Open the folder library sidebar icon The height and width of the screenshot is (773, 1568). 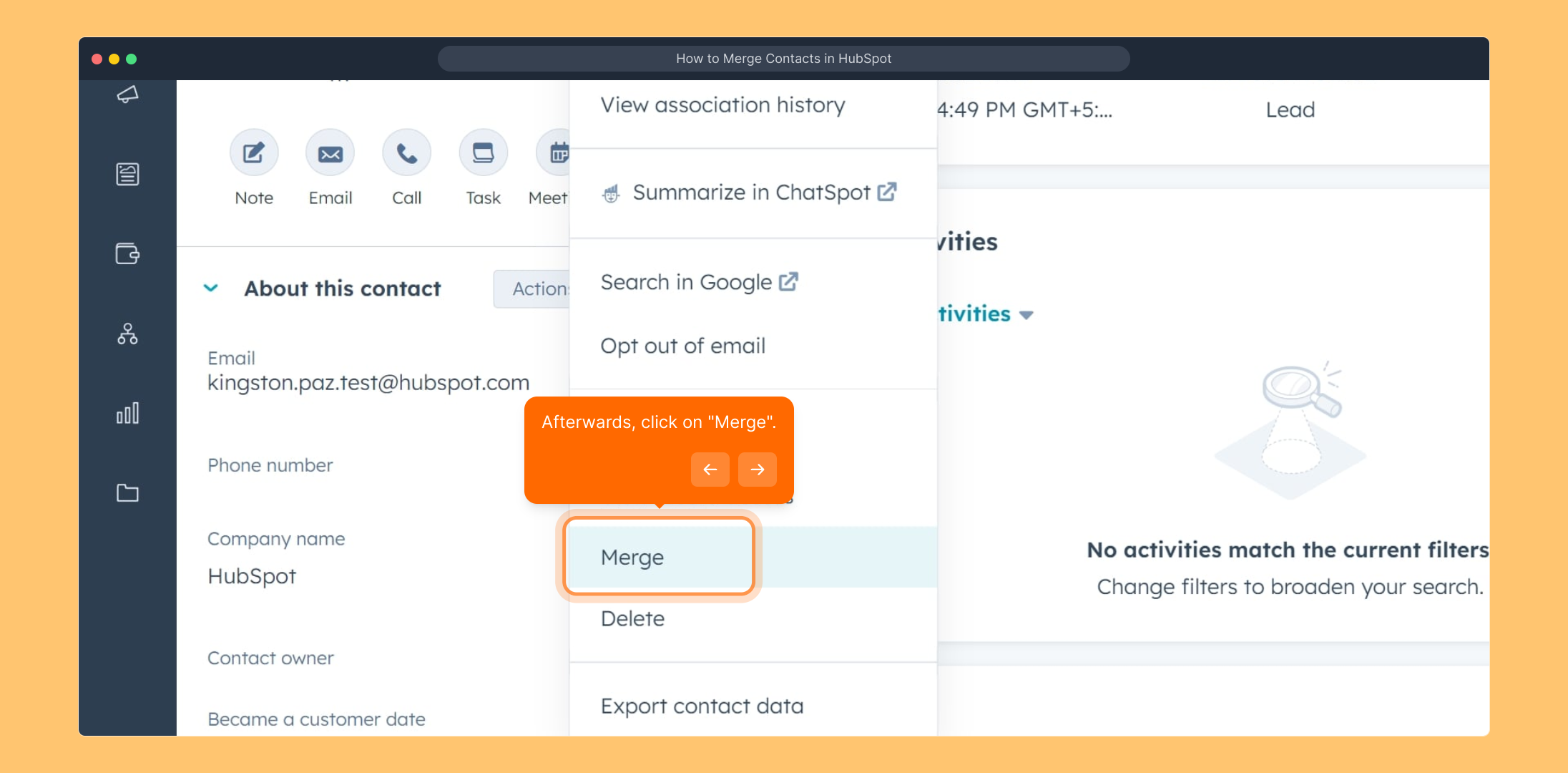(x=127, y=492)
